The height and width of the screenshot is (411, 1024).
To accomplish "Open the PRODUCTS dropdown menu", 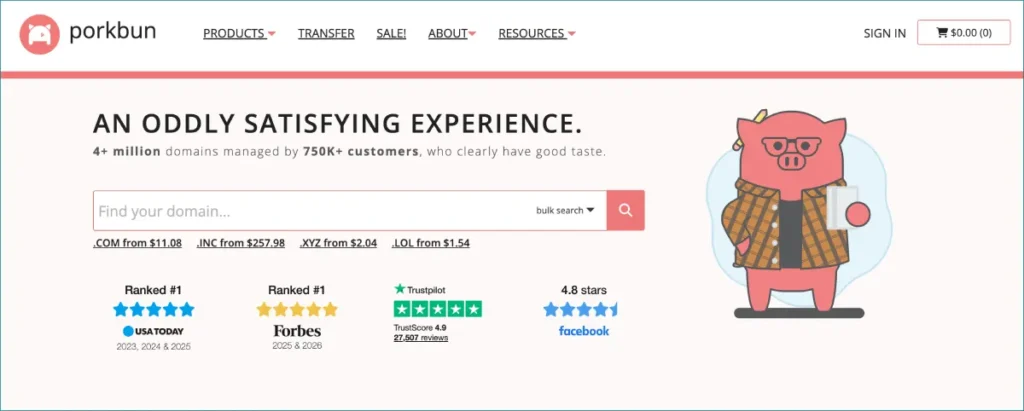I will (x=239, y=33).
